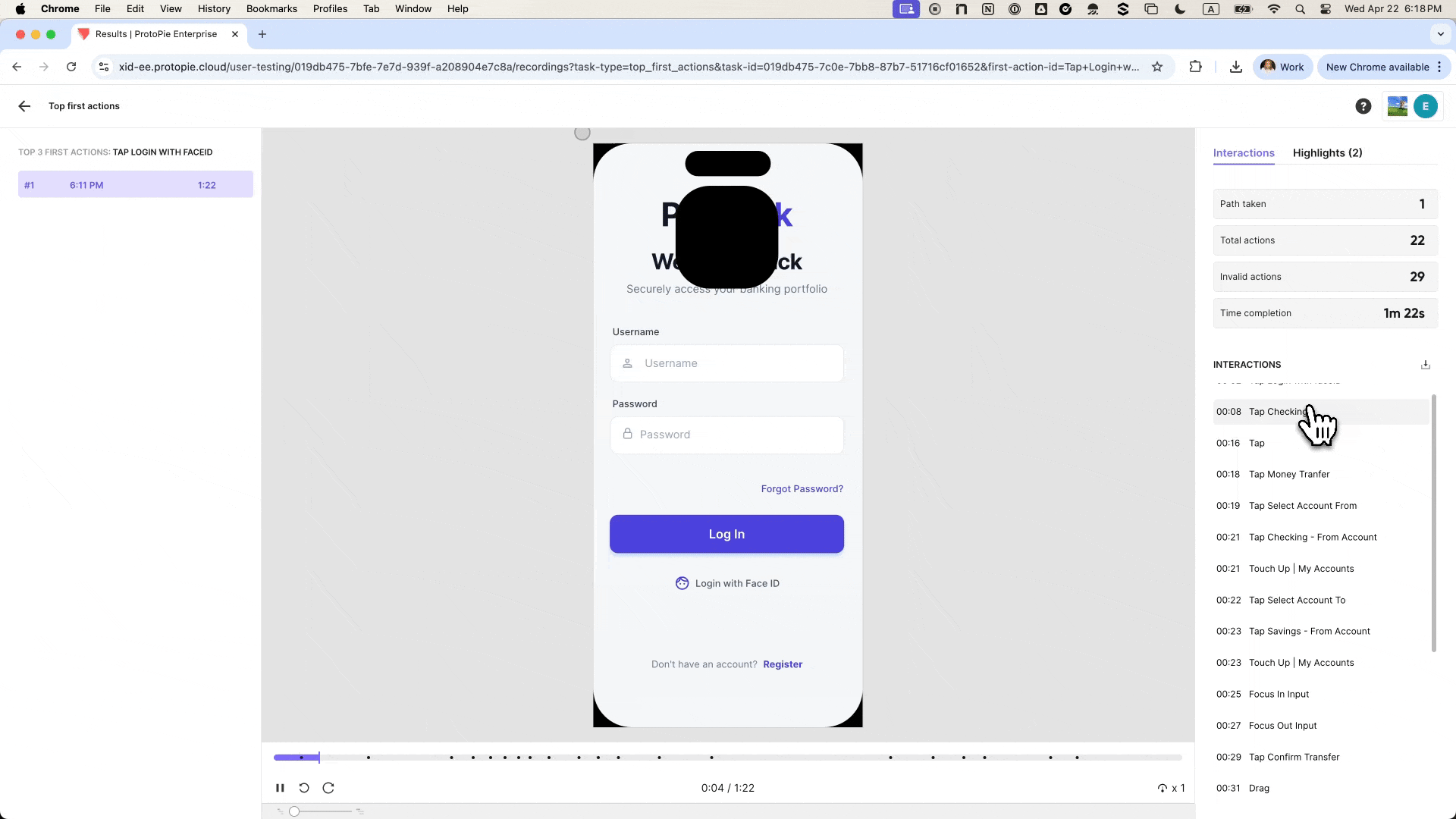Image resolution: width=1456 pixels, height=819 pixels.
Task: Click the Do Not Disturb moon icon
Action: (1180, 9)
